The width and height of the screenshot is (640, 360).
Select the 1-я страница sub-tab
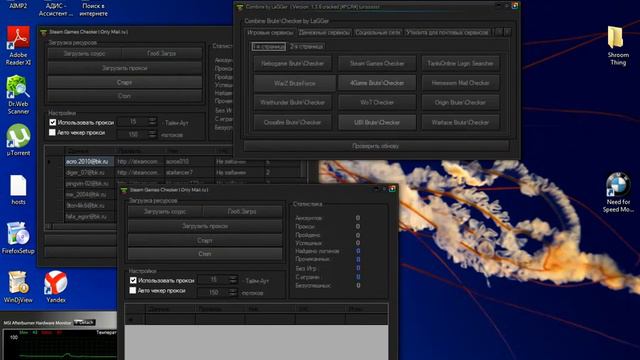[269, 47]
